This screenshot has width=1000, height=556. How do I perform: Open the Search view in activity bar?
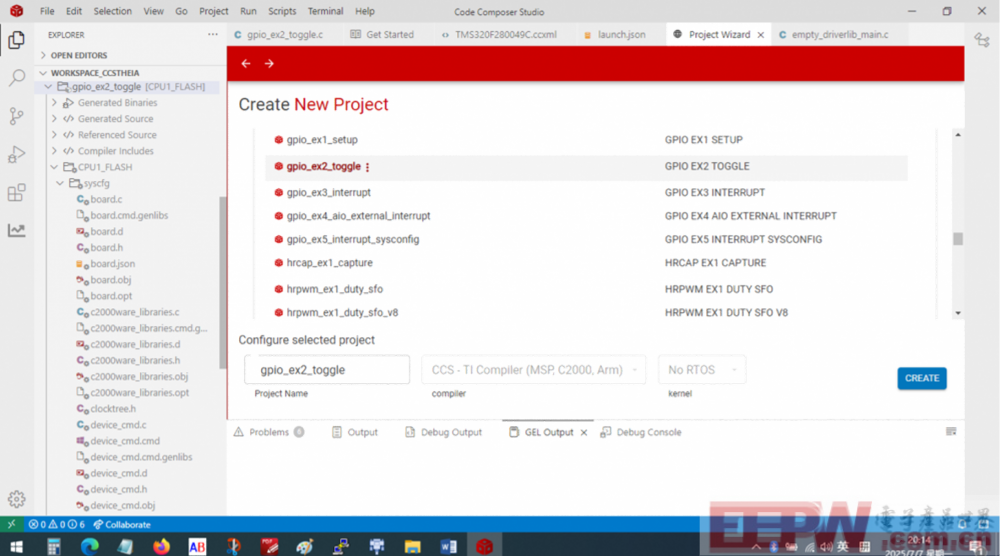pyautogui.click(x=17, y=78)
